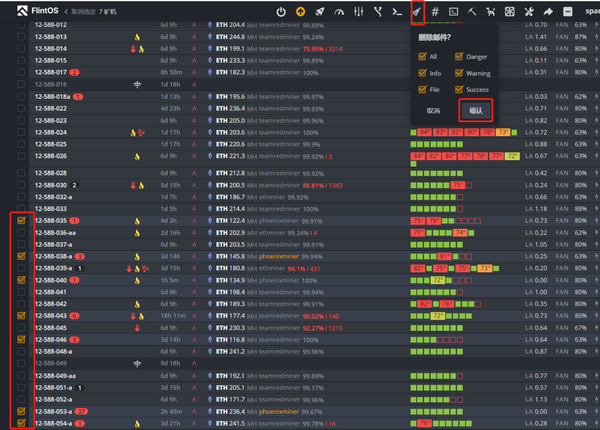Uncheck the Danger checkbox
This screenshot has width=600, height=430.
click(x=459, y=57)
